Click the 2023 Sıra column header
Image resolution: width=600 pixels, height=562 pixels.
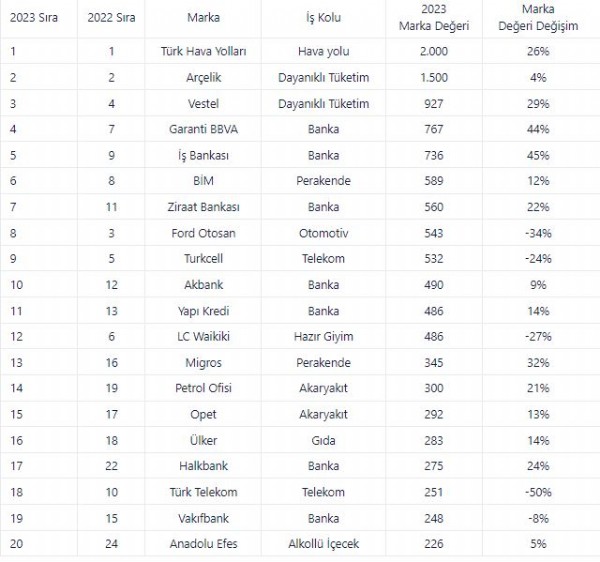click(34, 18)
